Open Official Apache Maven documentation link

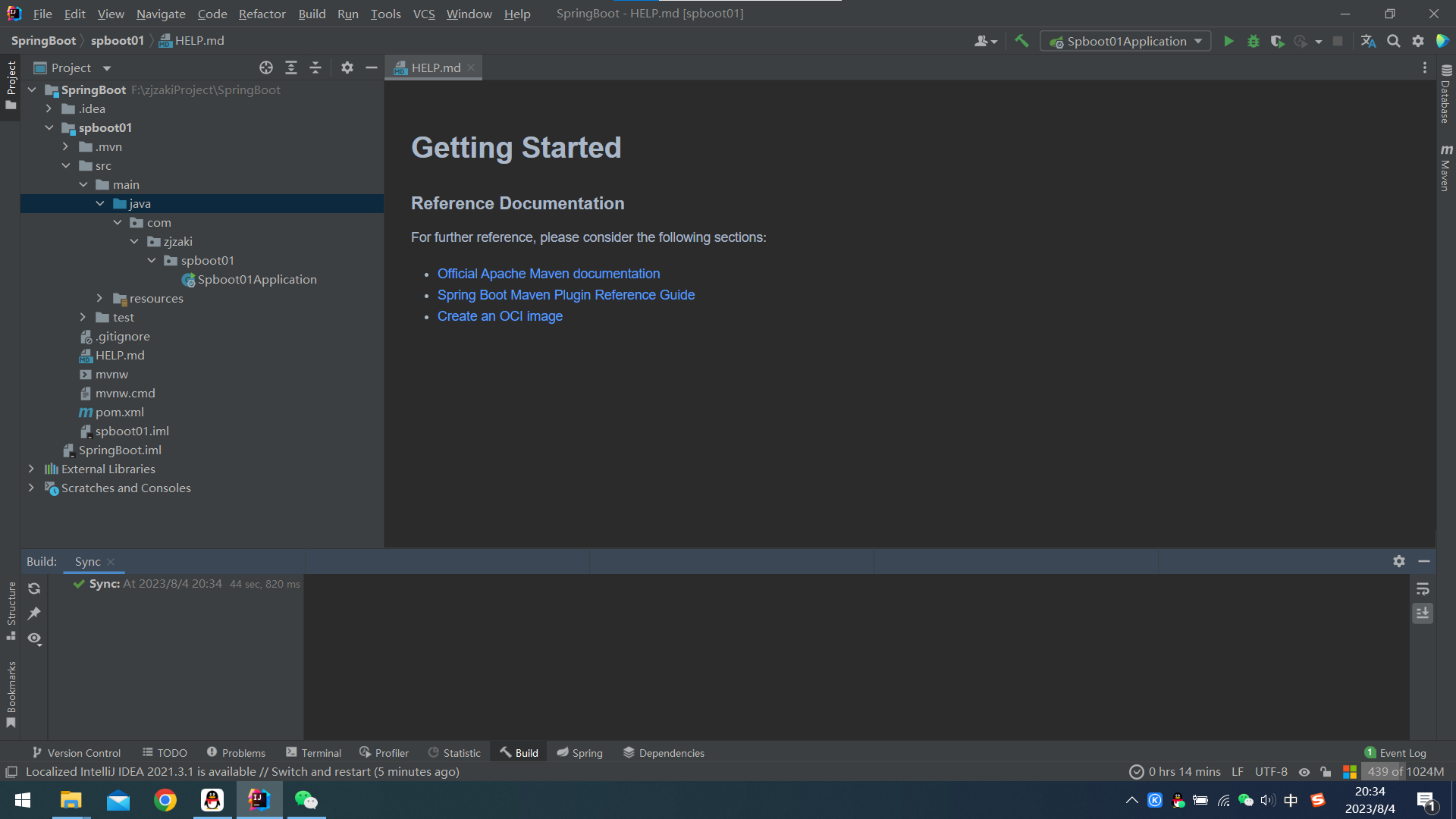coord(548,274)
